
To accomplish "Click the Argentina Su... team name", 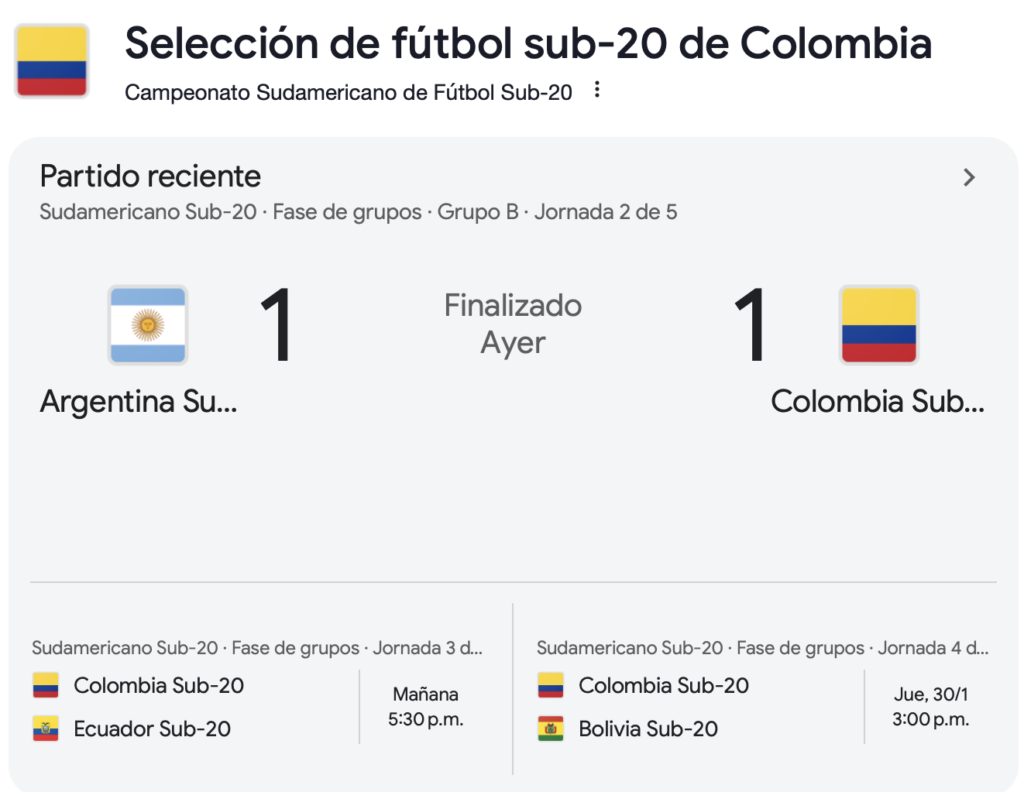I will click(x=138, y=402).
